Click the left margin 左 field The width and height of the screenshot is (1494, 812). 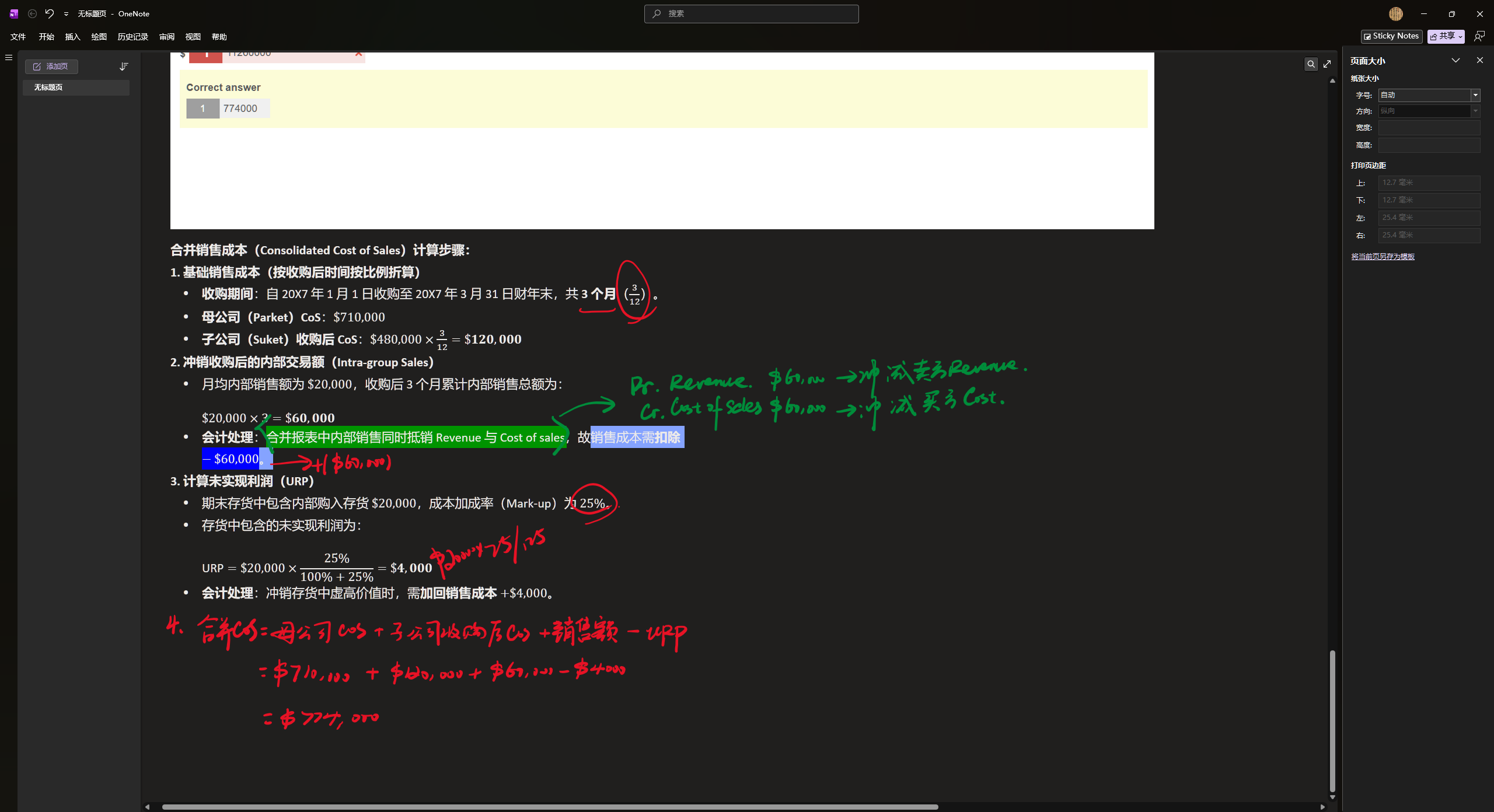[1429, 218]
